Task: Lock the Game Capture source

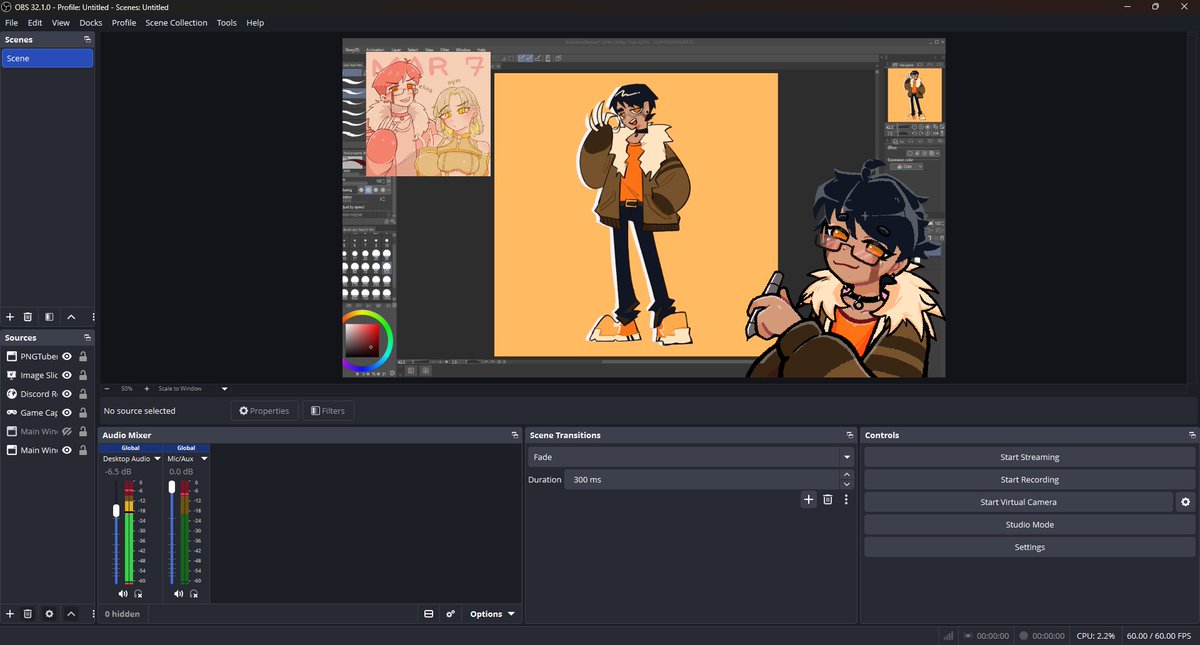Action: coord(83,413)
